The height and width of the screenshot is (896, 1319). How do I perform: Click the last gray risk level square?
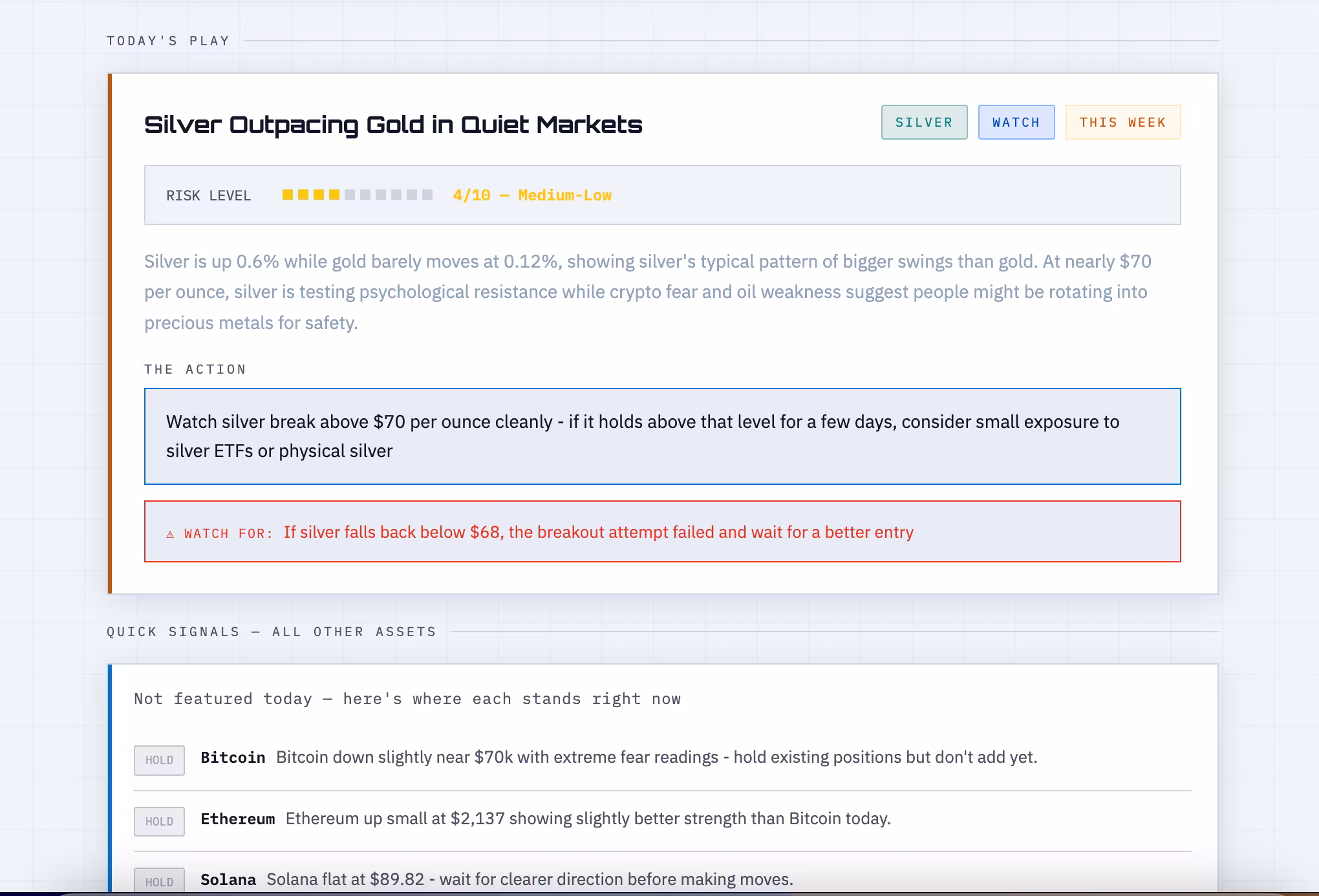pos(427,195)
